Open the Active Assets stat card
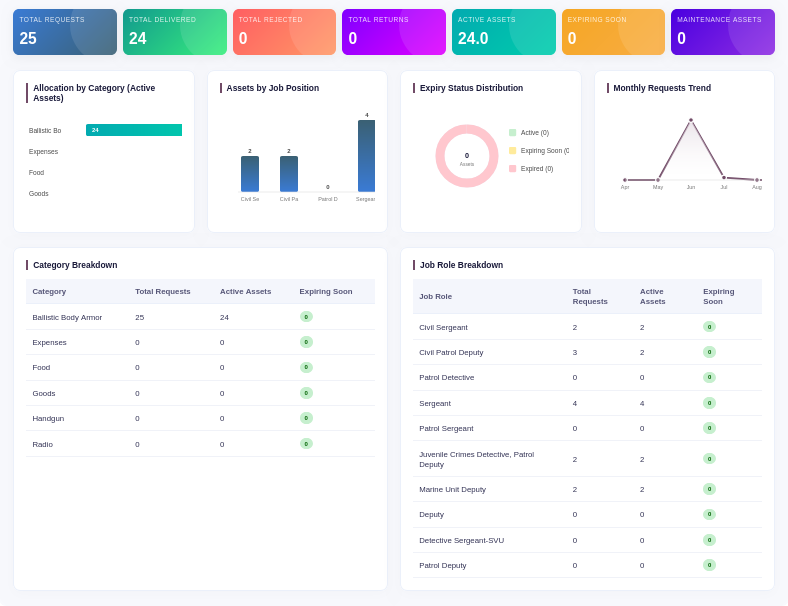The height and width of the screenshot is (606, 788). [504, 32]
